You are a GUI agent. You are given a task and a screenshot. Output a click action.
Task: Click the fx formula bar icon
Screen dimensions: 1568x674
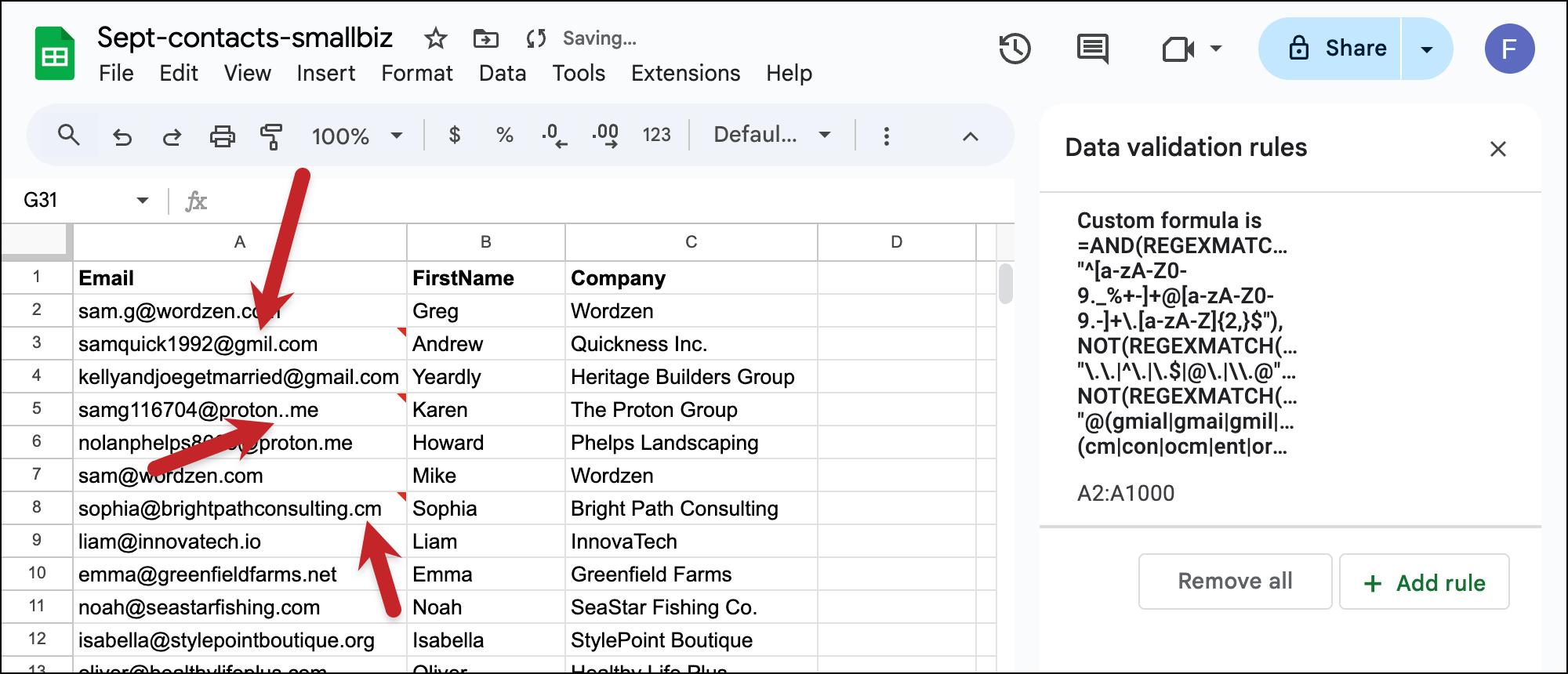196,201
